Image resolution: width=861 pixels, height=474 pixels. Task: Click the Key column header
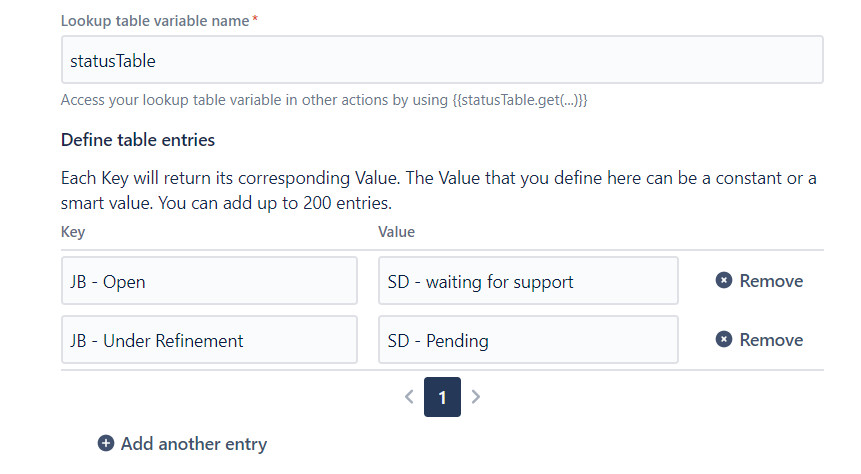click(x=73, y=232)
